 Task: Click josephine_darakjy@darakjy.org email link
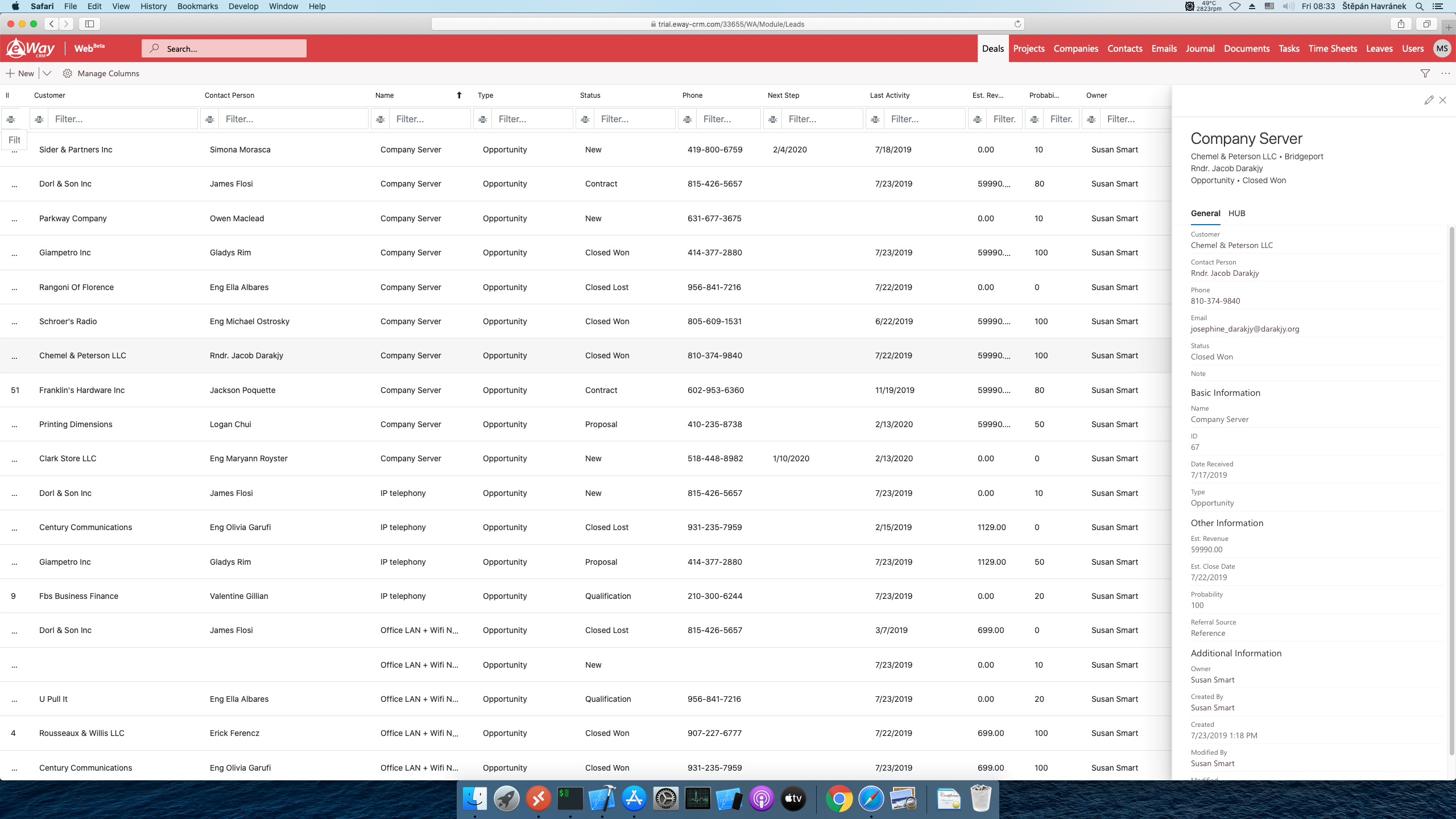click(1245, 329)
